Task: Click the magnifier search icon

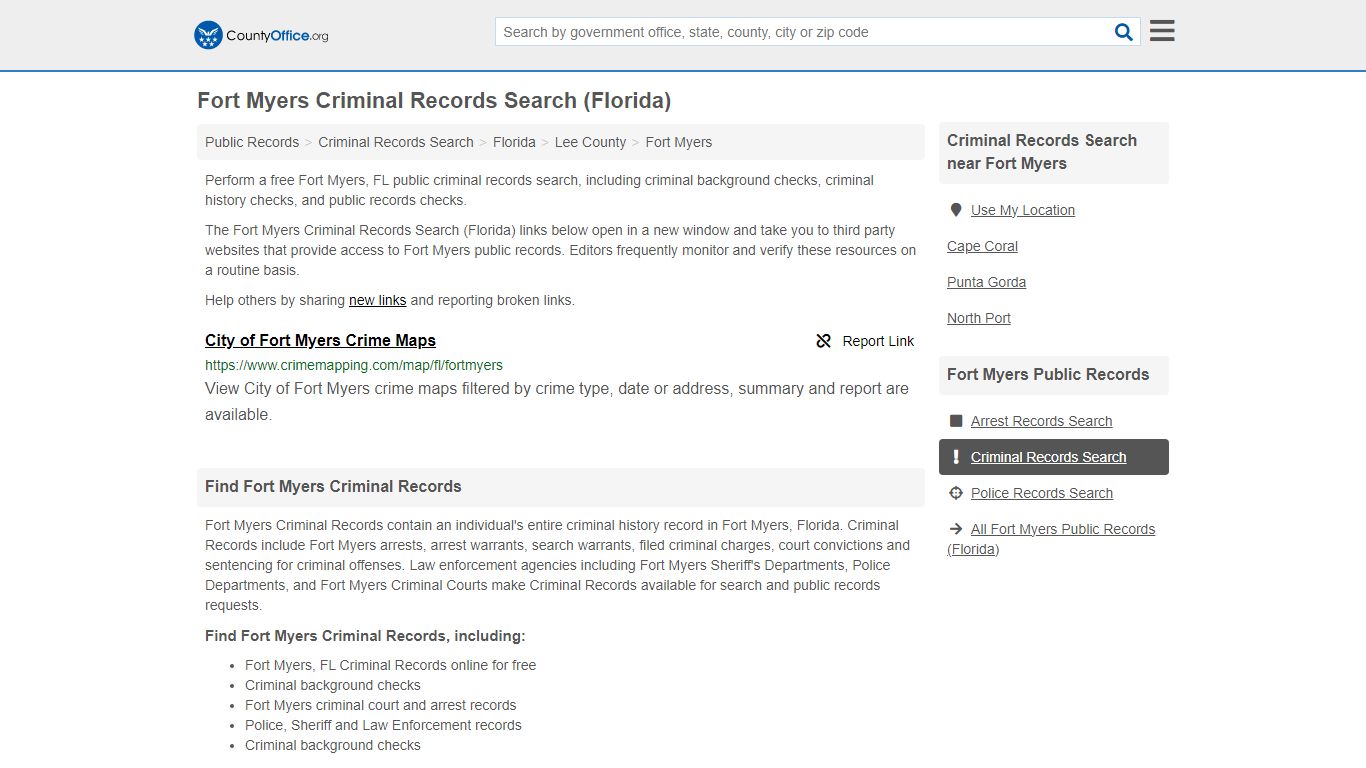Action: tap(1124, 32)
